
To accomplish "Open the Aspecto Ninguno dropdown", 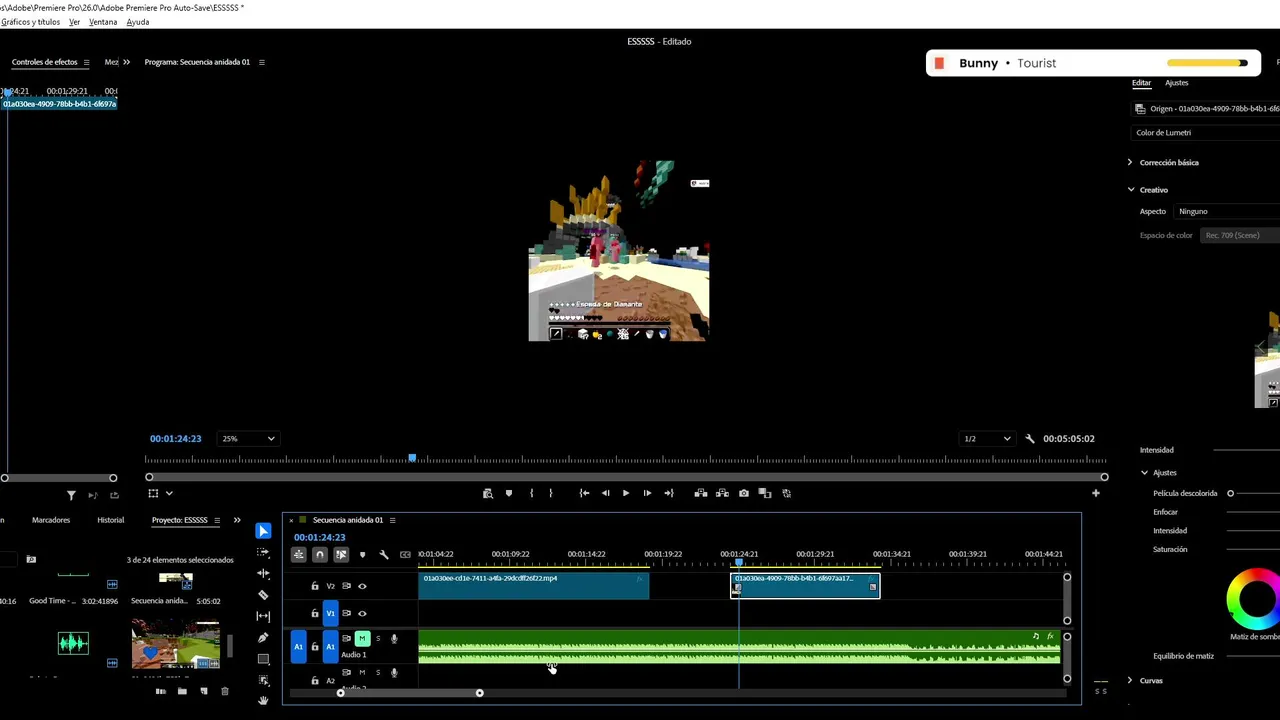I will [x=1228, y=211].
